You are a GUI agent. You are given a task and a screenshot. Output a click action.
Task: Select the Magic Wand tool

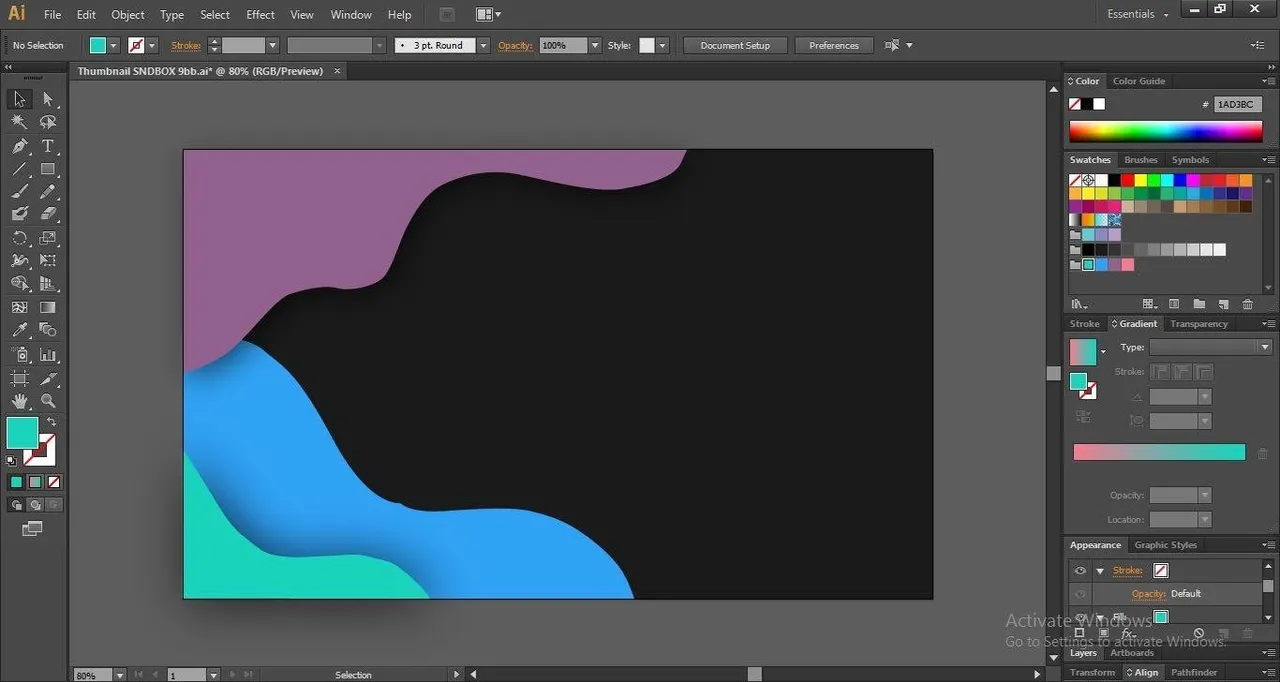19,122
